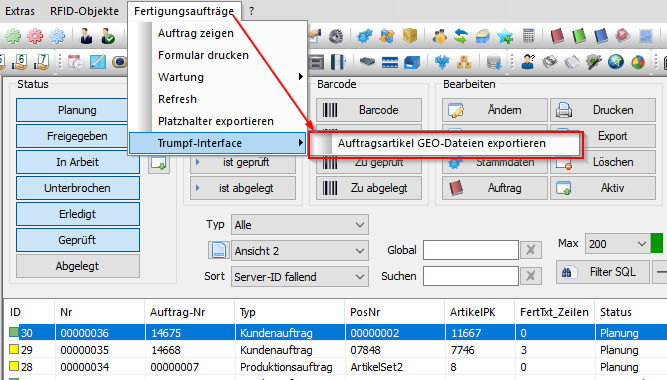Click the yellow box toolbar icon
The width and height of the screenshot is (667, 380).
(410, 36)
